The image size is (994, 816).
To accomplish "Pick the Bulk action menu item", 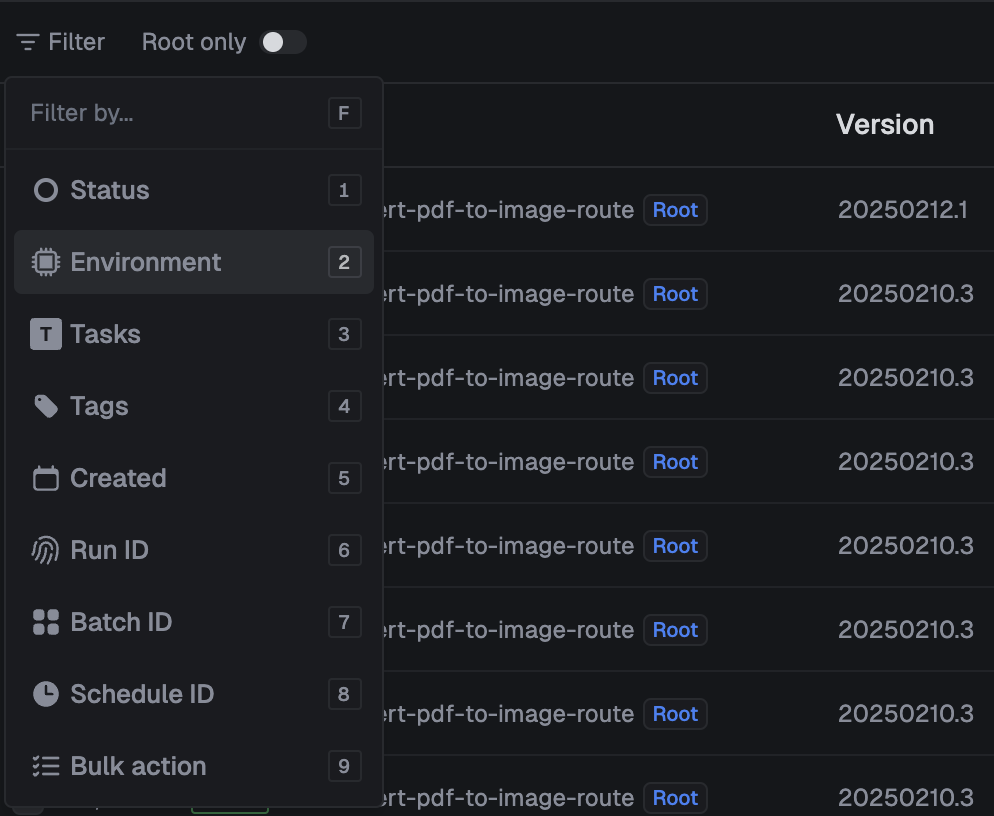I will (x=138, y=766).
